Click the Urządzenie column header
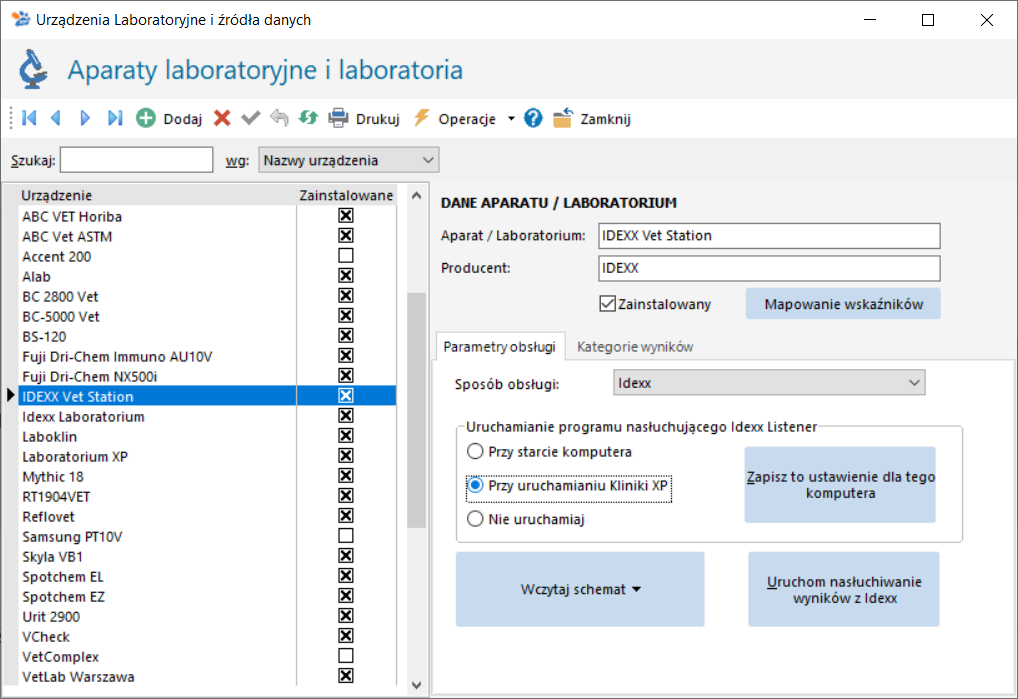The height and width of the screenshot is (699, 1018). 157,195
